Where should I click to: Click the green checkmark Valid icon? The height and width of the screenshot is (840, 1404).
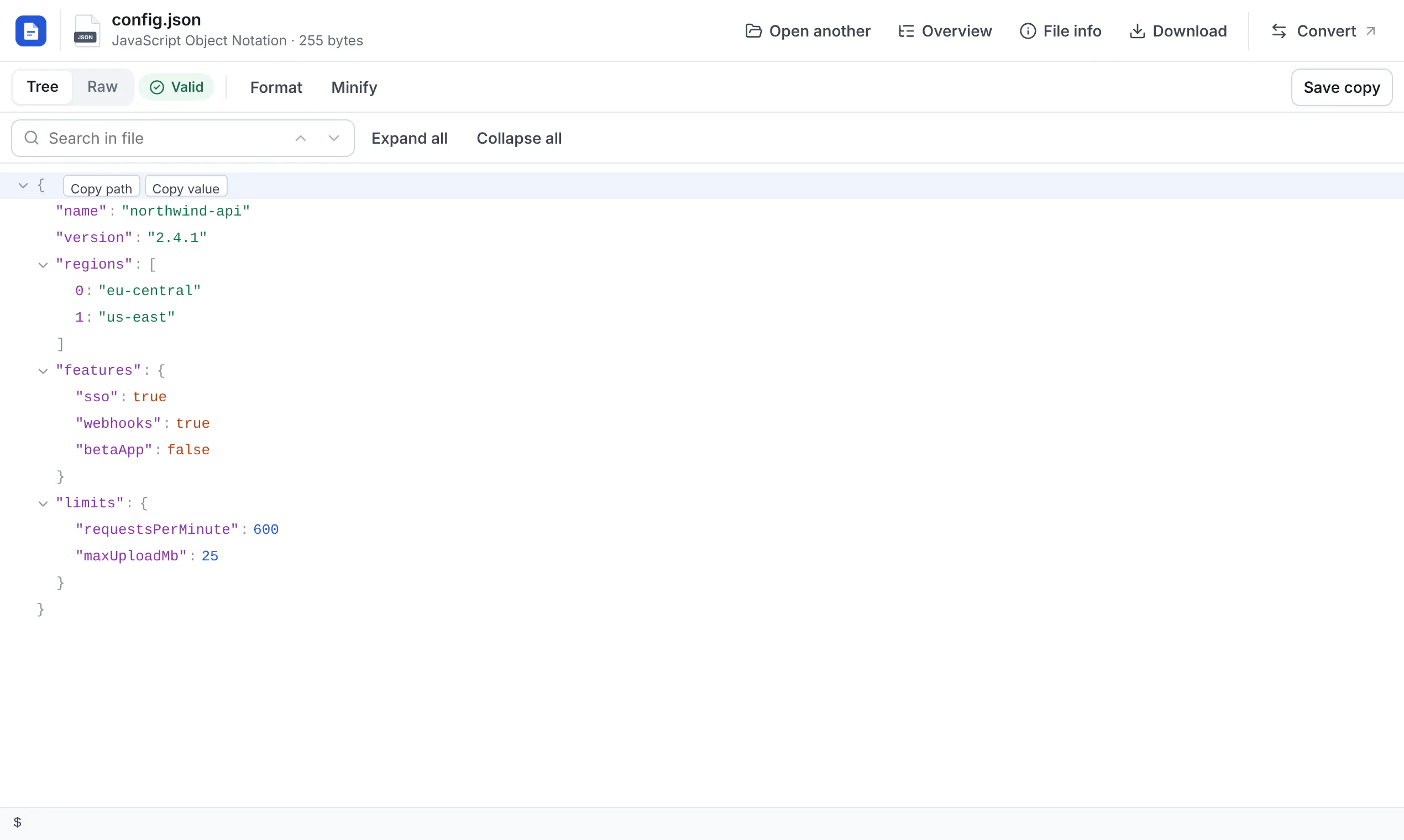[157, 87]
